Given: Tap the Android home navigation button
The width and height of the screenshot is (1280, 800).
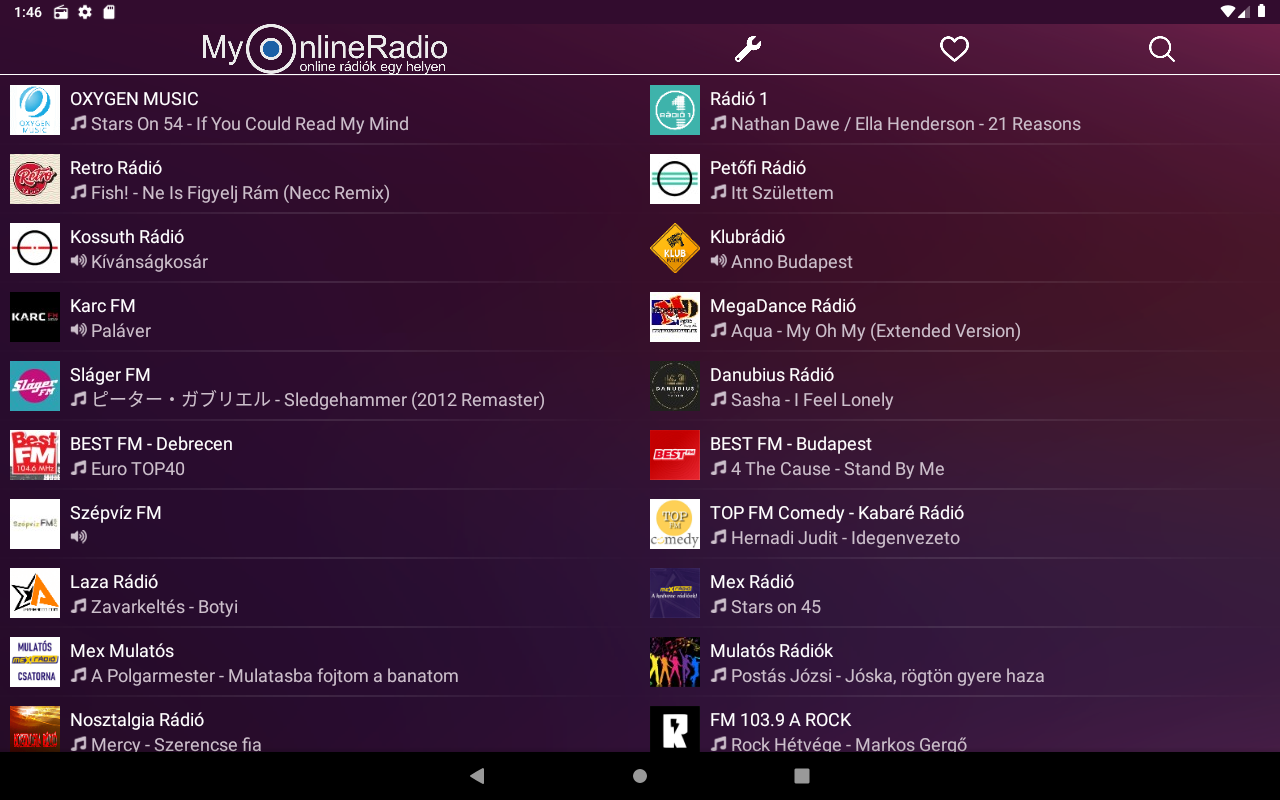Looking at the screenshot, I should click(x=640, y=776).
